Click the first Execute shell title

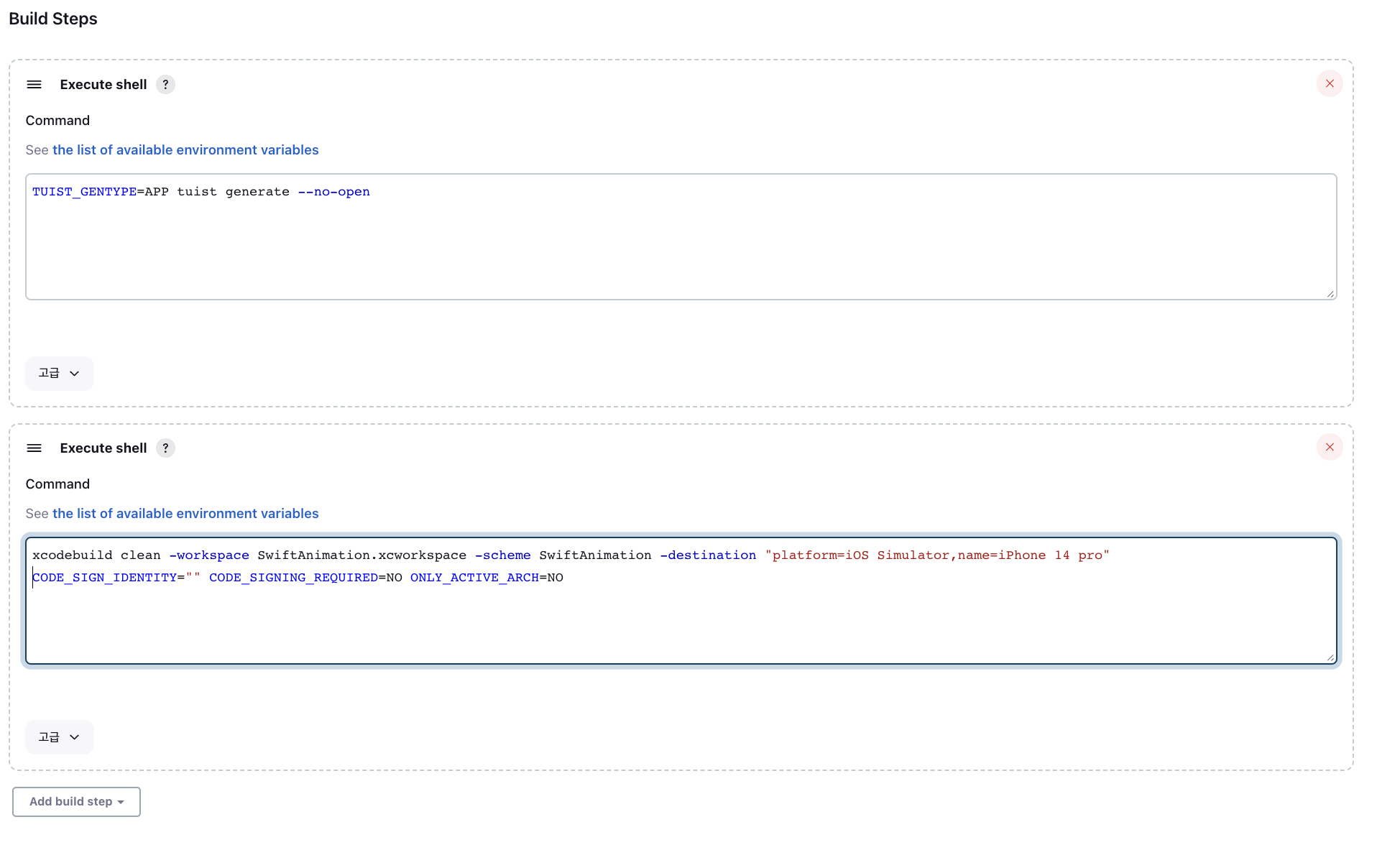tap(103, 85)
